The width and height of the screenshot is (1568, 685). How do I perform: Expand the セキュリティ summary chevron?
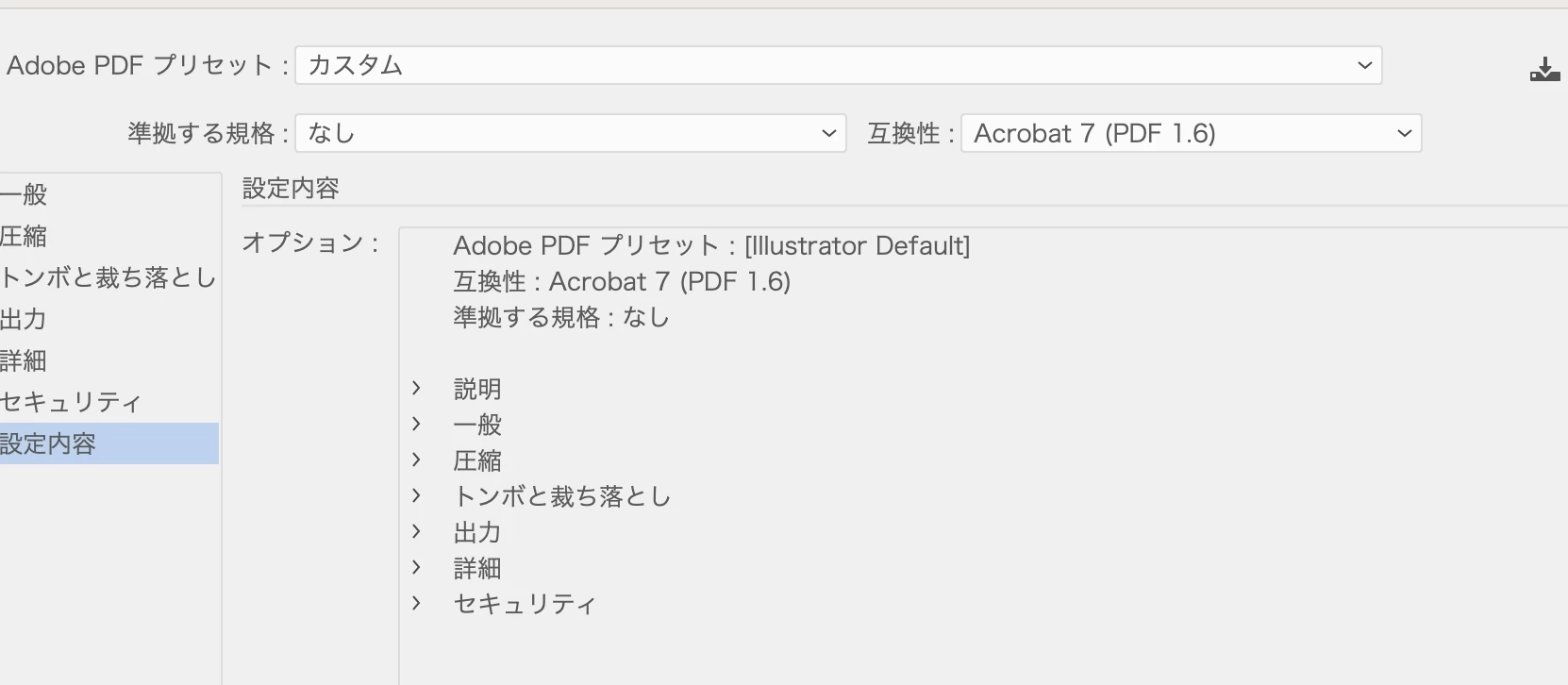pyautogui.click(x=416, y=603)
